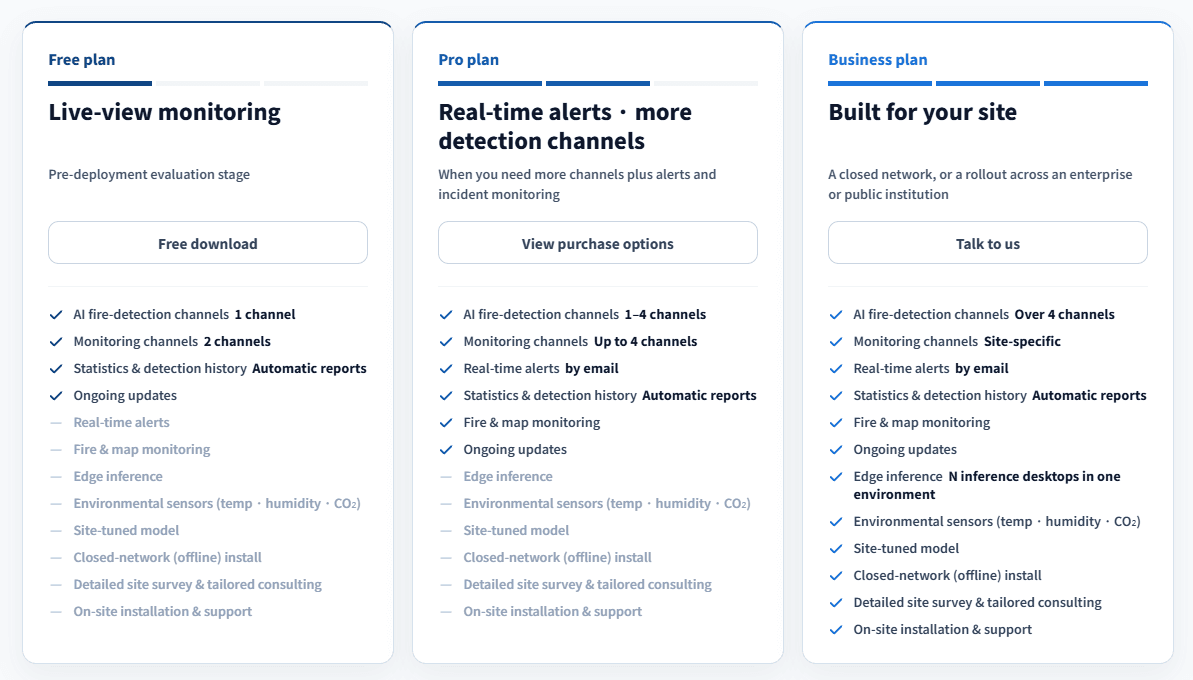This screenshot has width=1193, height=680.
Task: Click the 'Free plan' label
Action: pyautogui.click(x=82, y=59)
